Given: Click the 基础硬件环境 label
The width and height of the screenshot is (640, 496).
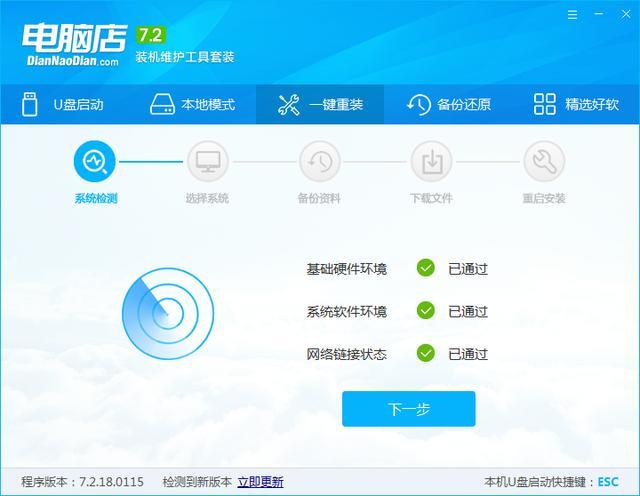Looking at the screenshot, I should 347,269.
